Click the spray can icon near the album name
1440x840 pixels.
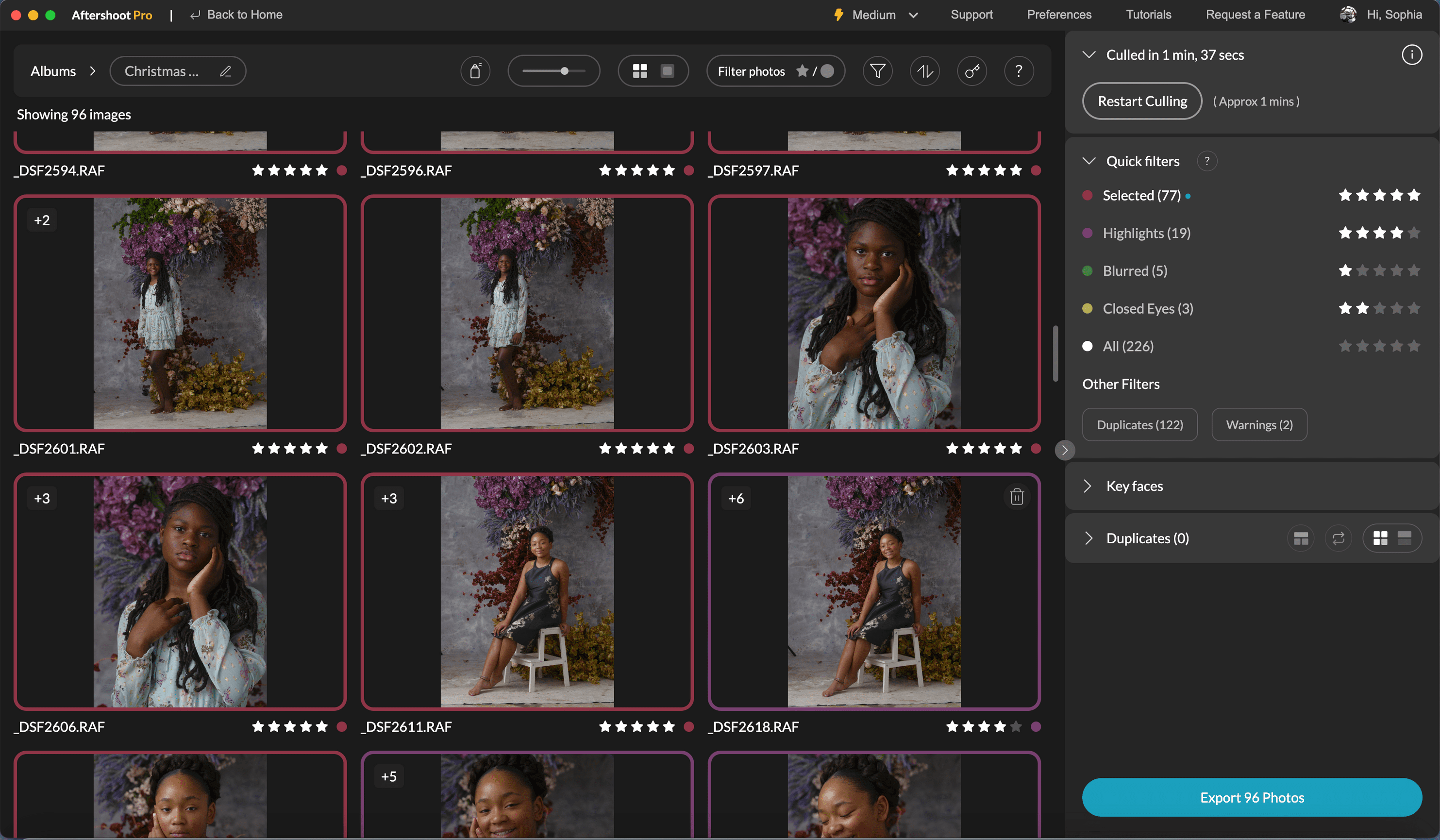click(476, 71)
